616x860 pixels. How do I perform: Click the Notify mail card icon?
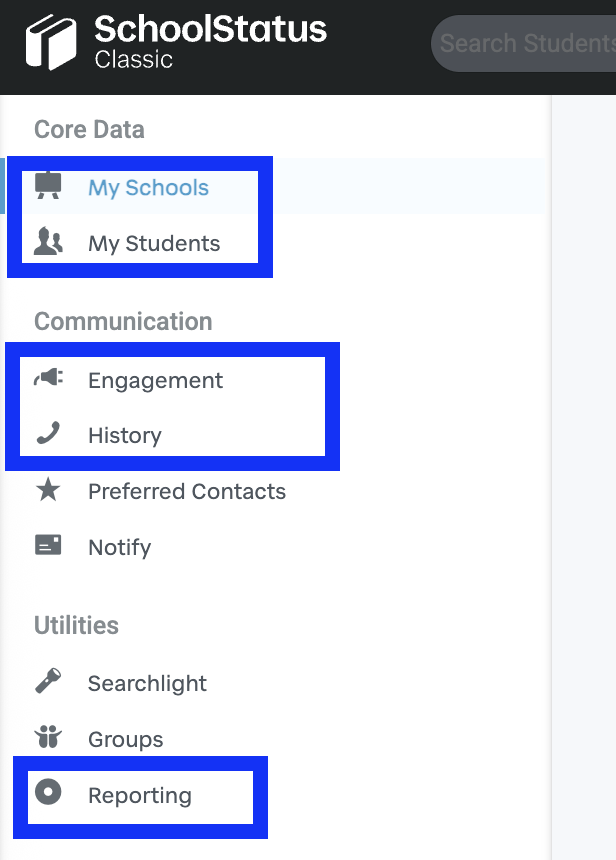(48, 546)
